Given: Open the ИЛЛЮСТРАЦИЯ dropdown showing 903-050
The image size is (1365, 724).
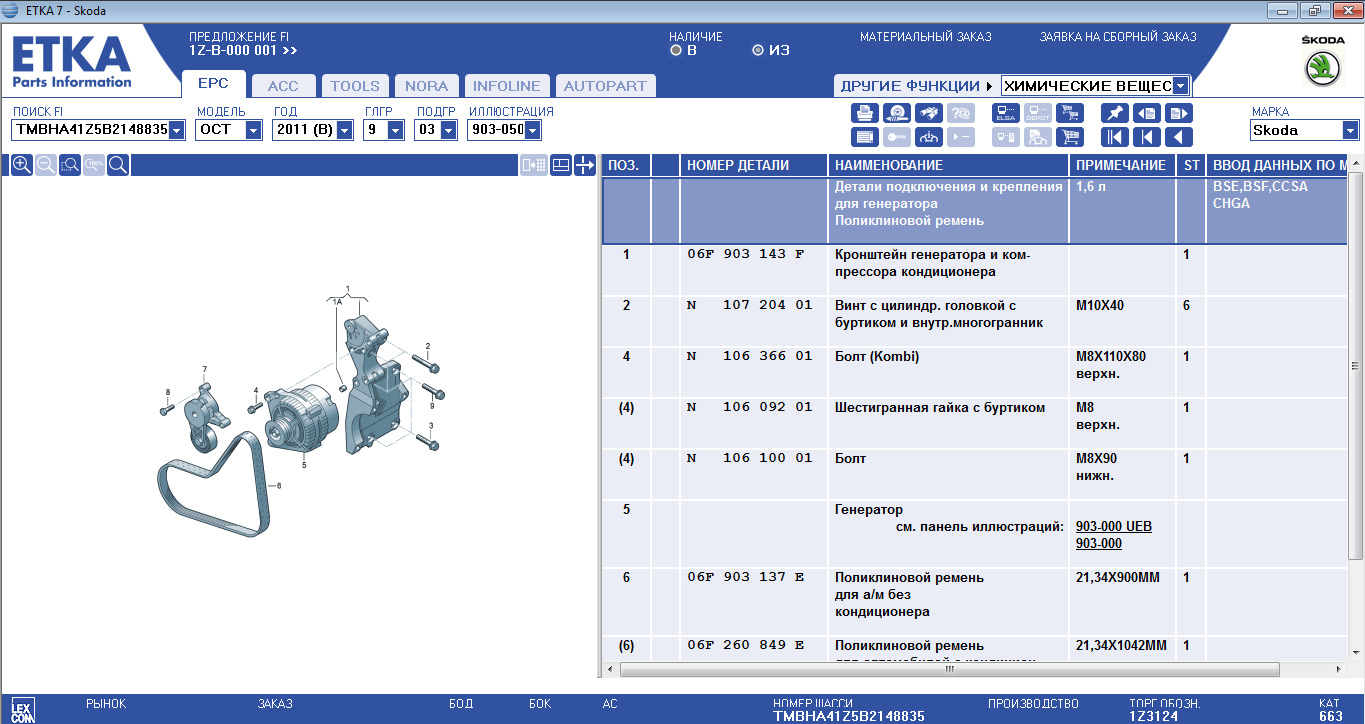Looking at the screenshot, I should [x=533, y=130].
